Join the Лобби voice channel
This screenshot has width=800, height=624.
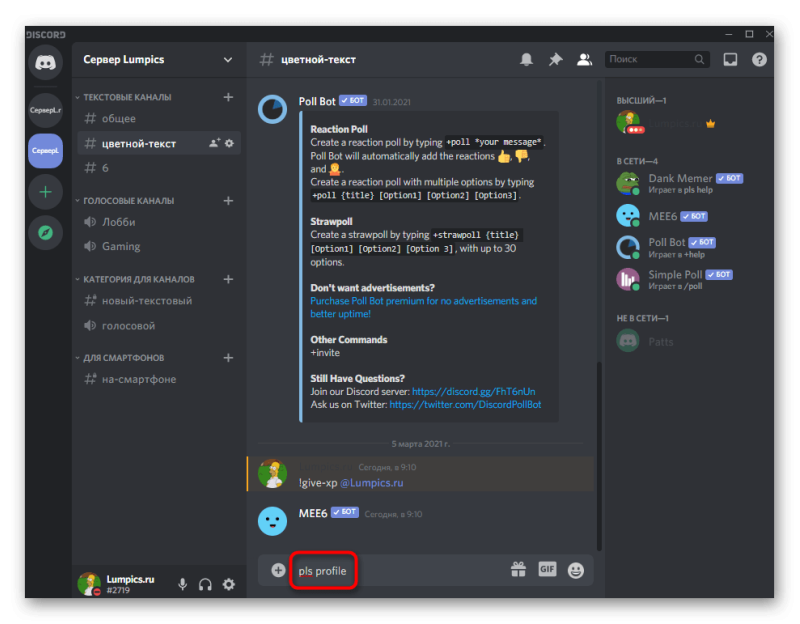[159, 222]
